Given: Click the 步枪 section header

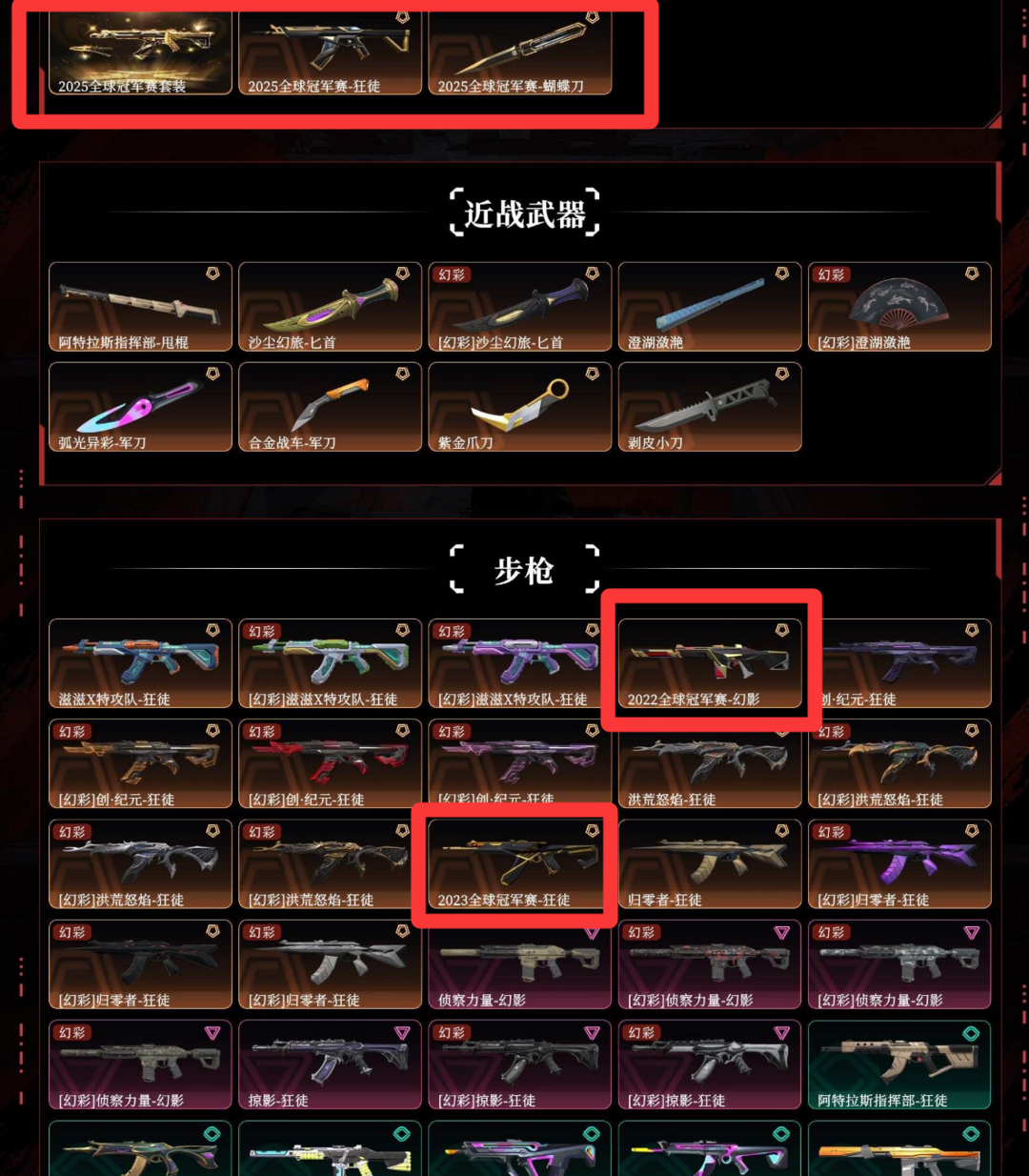Looking at the screenshot, I should click(x=524, y=570).
